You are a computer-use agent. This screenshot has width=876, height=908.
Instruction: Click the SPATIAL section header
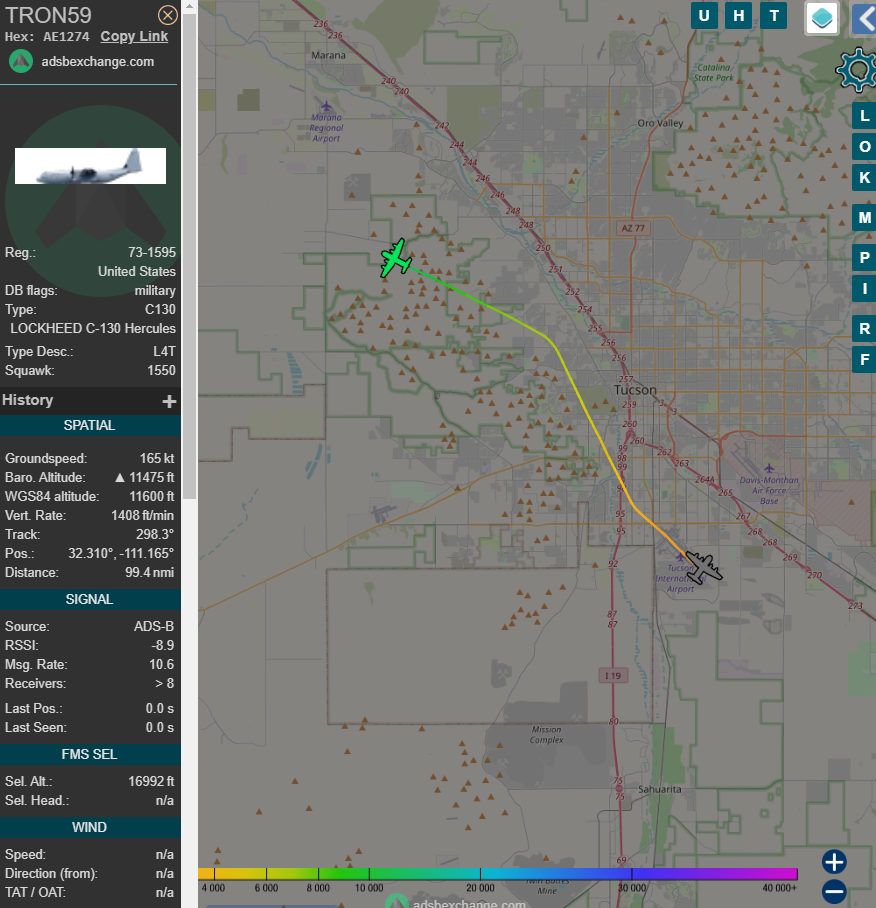(x=90, y=425)
